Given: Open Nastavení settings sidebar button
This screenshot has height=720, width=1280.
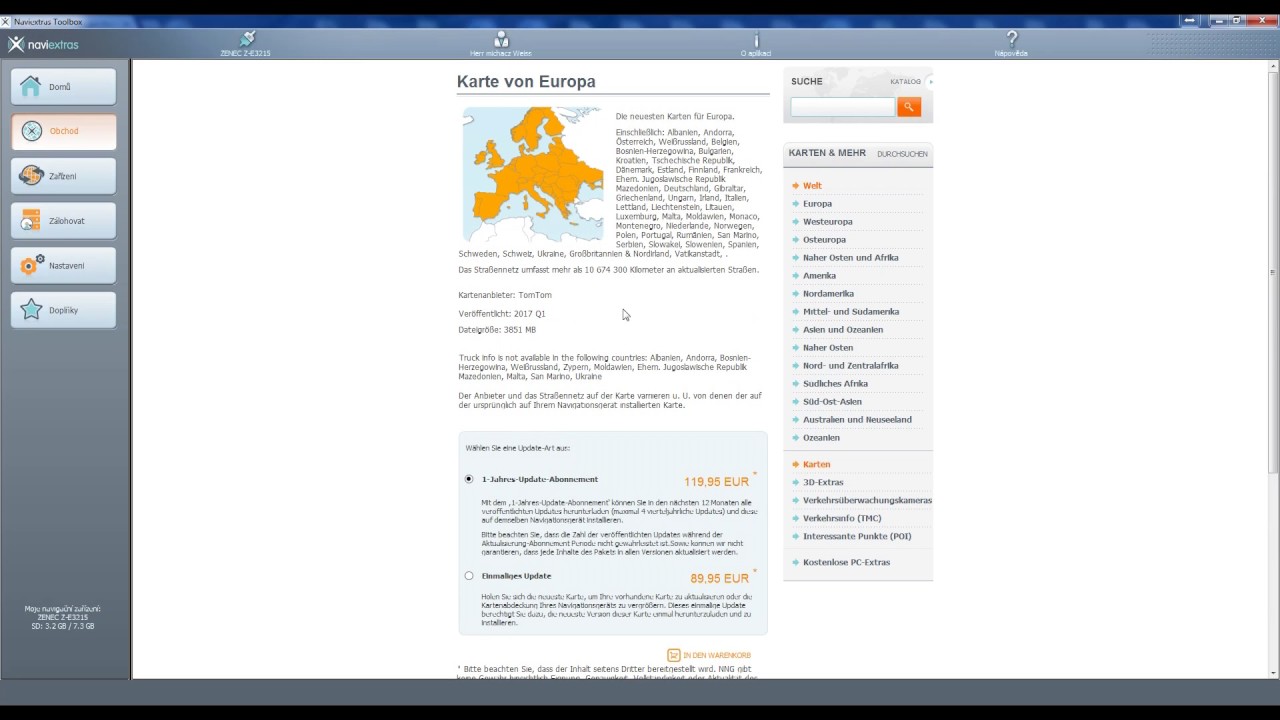Looking at the screenshot, I should point(63,266).
